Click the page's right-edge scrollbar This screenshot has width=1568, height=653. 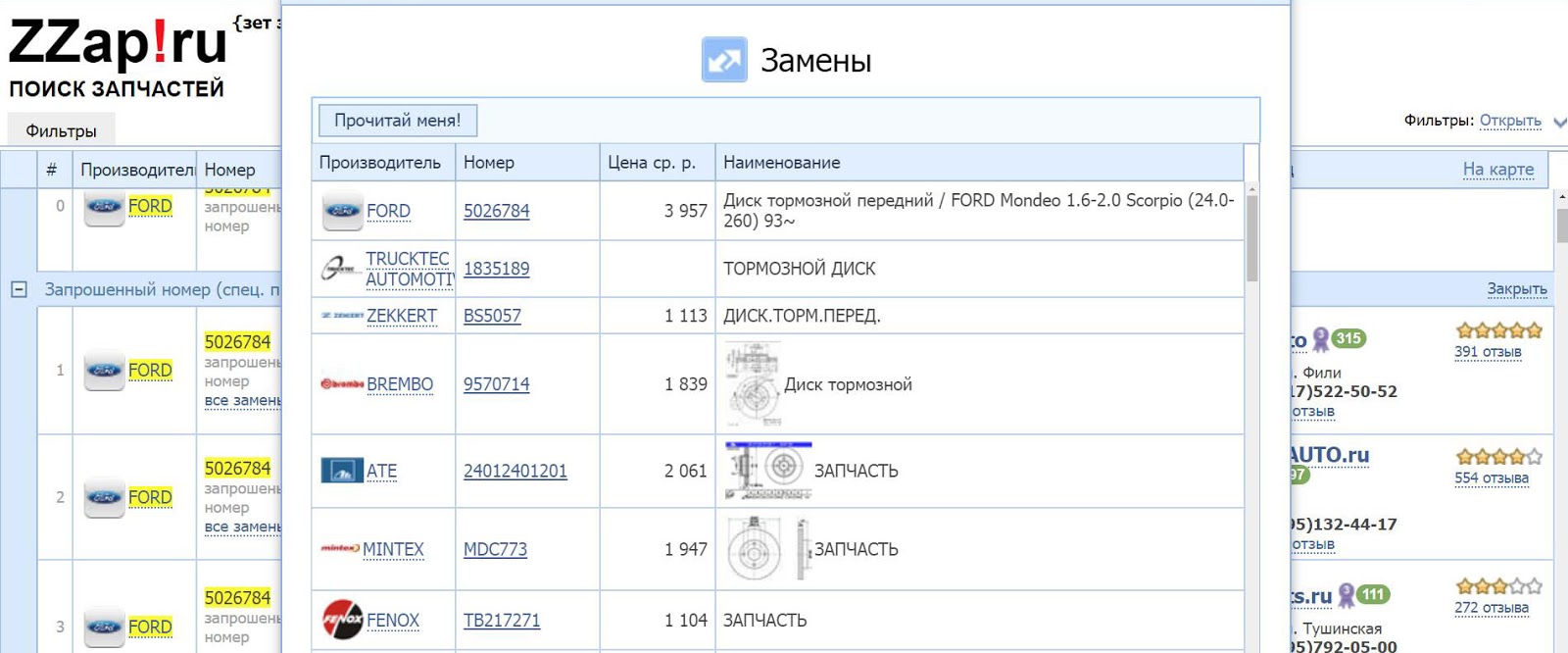click(1562, 226)
